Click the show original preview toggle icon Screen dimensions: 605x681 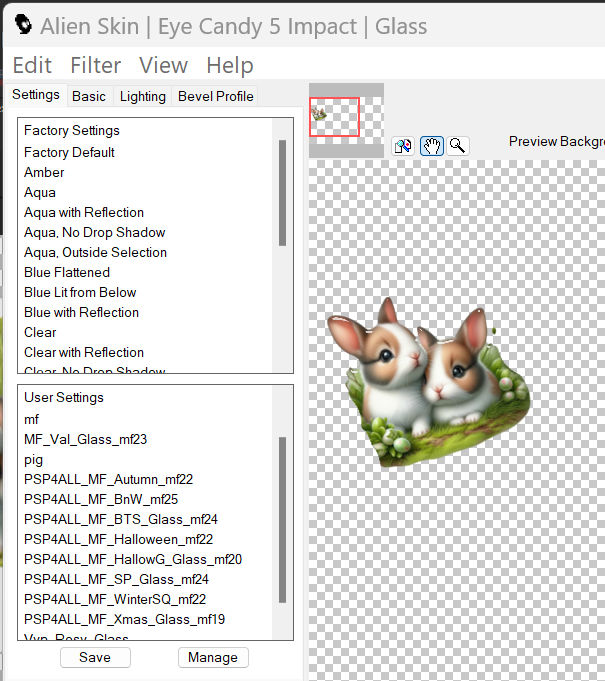pos(403,146)
